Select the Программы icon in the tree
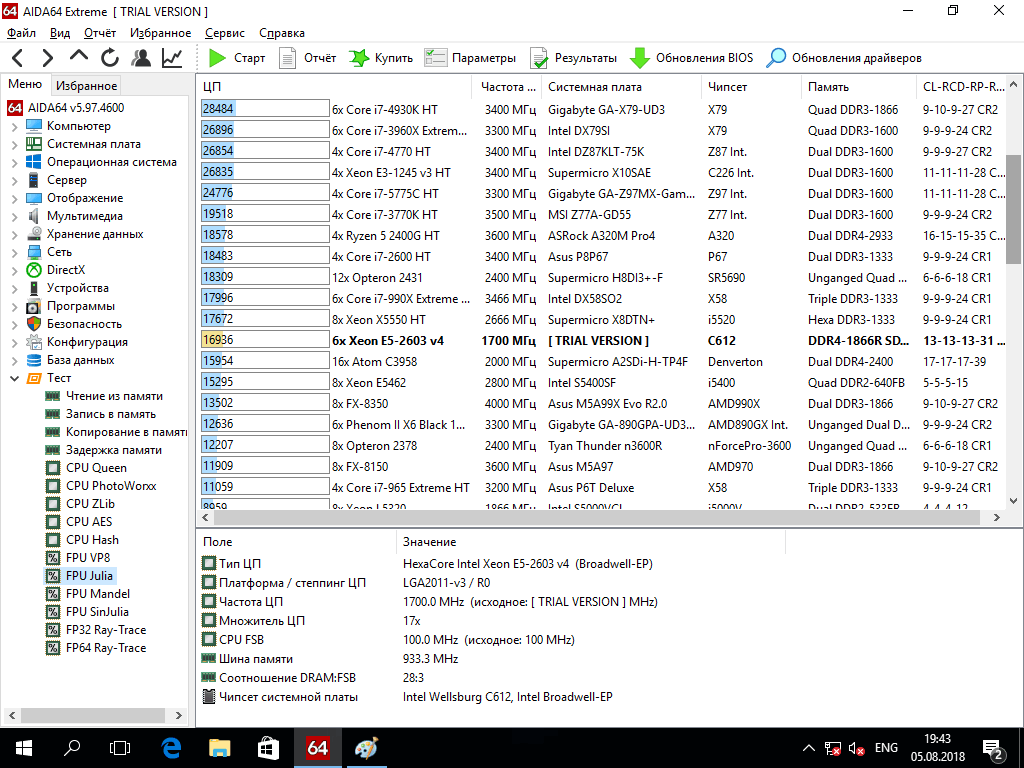The image size is (1024, 768). (33, 306)
